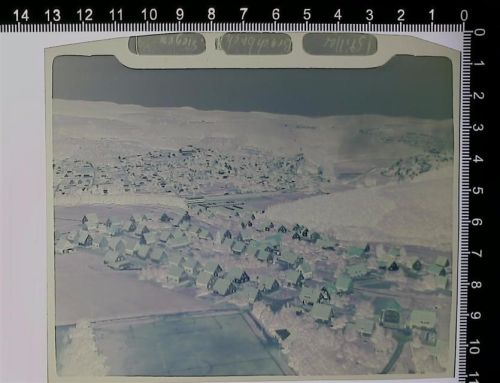Click the right handwritten label window on film
The height and width of the screenshot is (383, 500).
pos(340,44)
